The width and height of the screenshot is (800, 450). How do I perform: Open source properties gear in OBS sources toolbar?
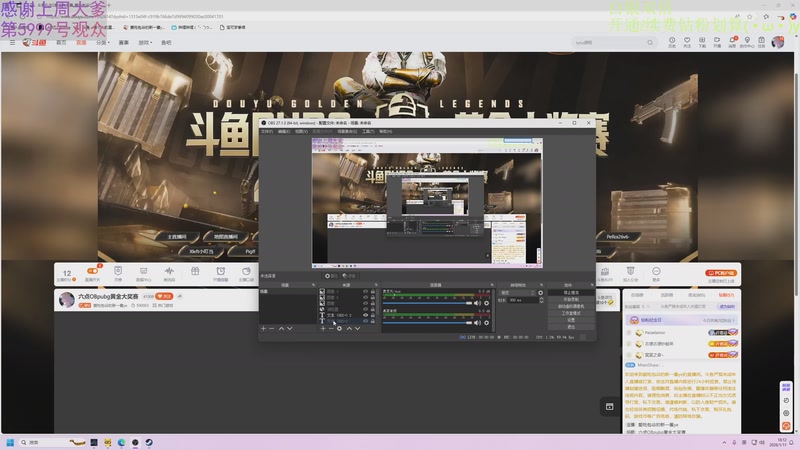[x=339, y=329]
